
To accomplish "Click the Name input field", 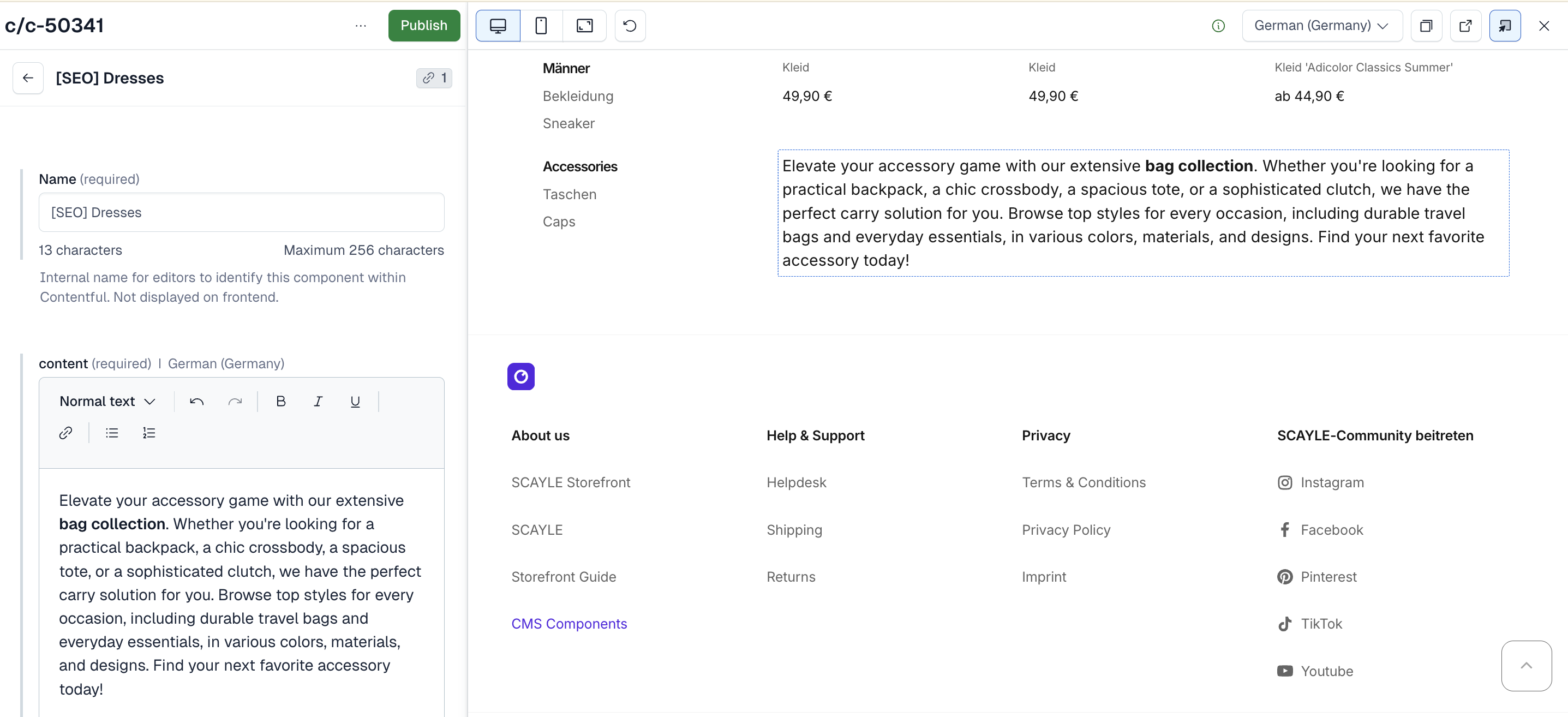I will (241, 212).
